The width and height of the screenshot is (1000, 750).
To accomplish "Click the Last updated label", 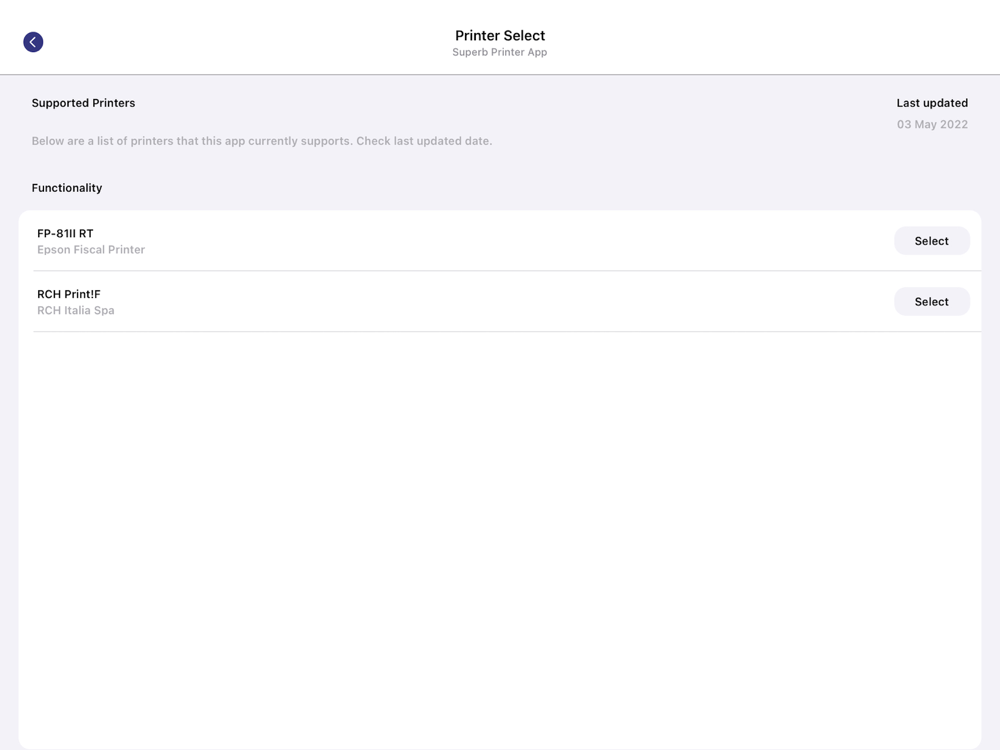I will [932, 103].
